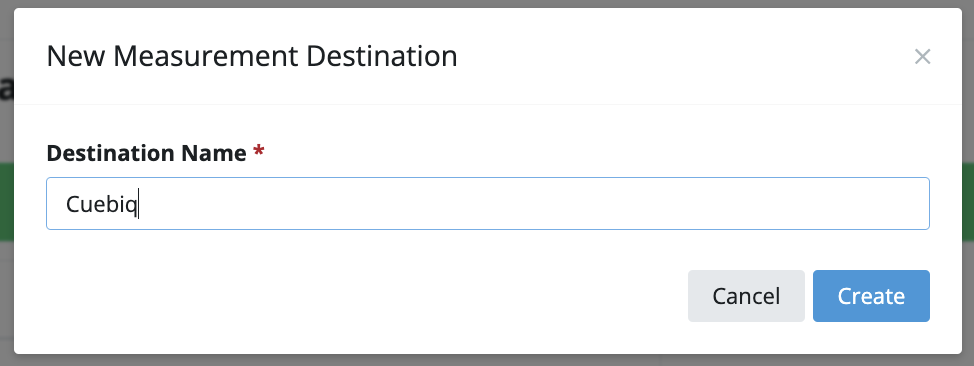Choose the gray Cancel button

tap(746, 296)
